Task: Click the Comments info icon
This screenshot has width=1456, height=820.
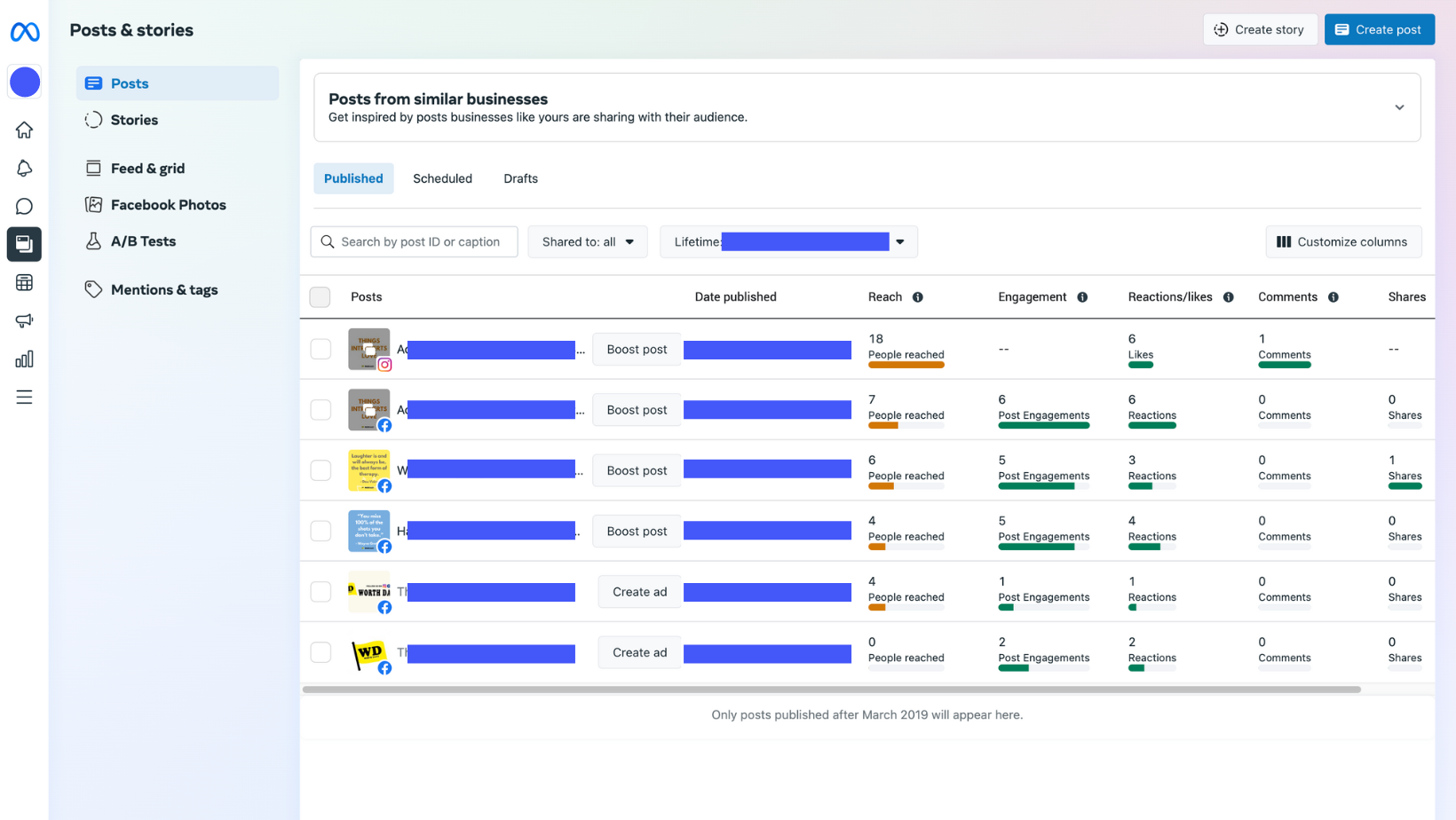Action: pos(1333,297)
